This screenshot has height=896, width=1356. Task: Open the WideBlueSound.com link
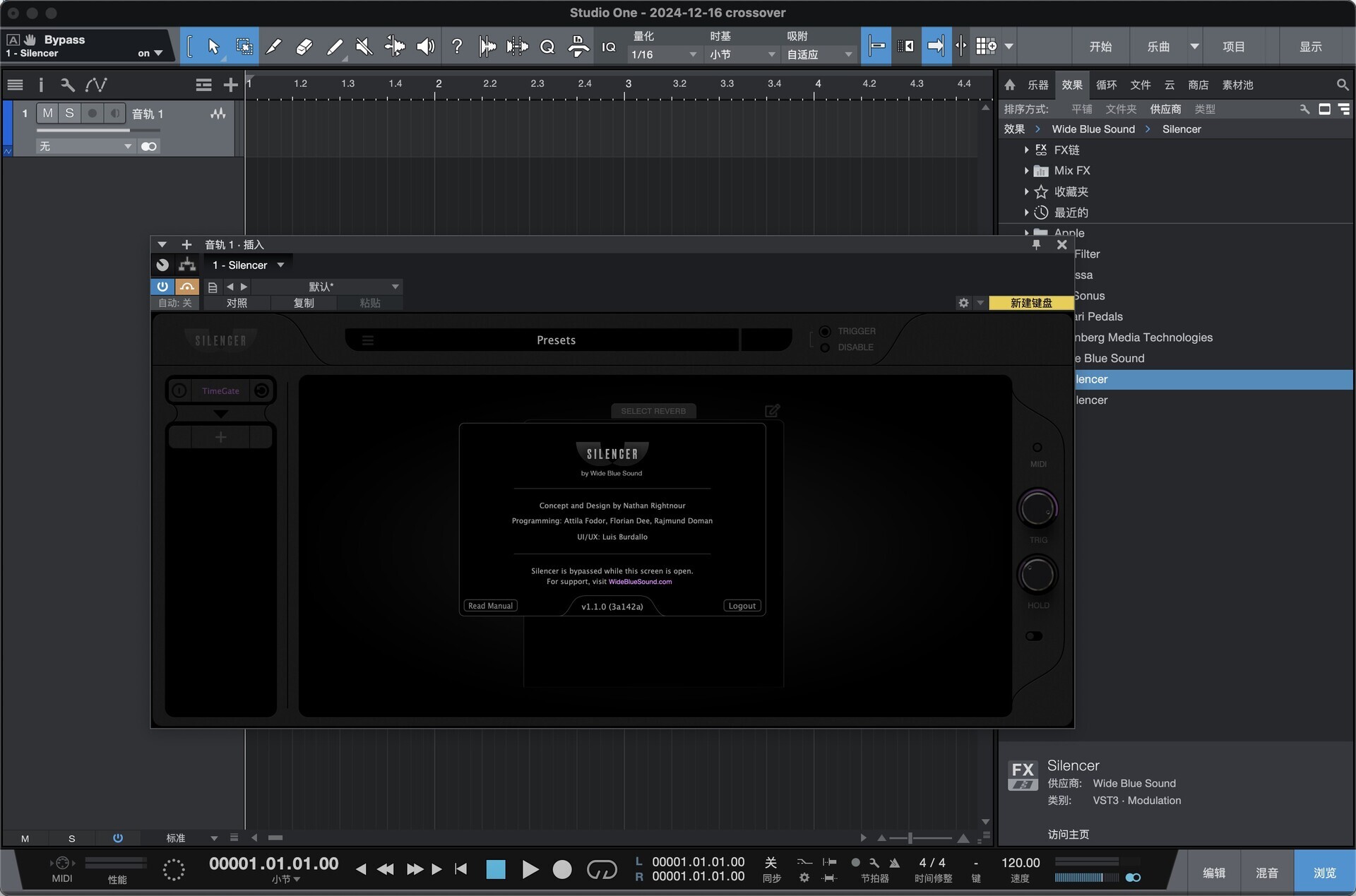640,582
